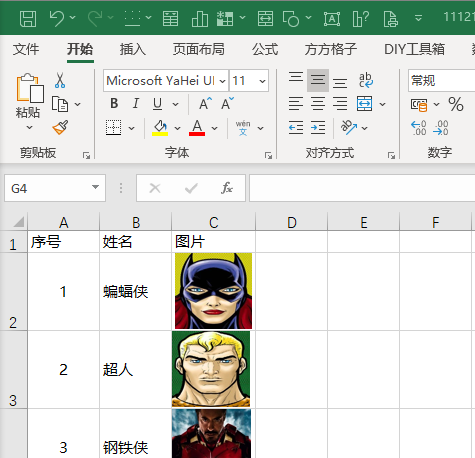
Task: Click the Save icon in quick access toolbar
Action: [28, 18]
